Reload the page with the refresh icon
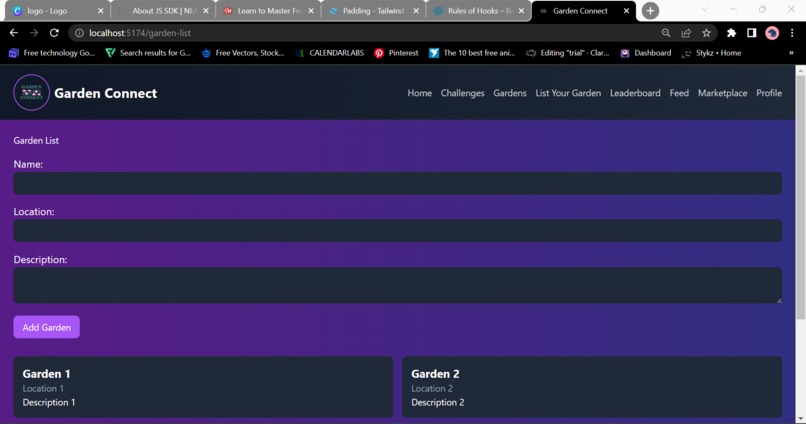Viewport: 806px width, 424px height. tap(54, 33)
